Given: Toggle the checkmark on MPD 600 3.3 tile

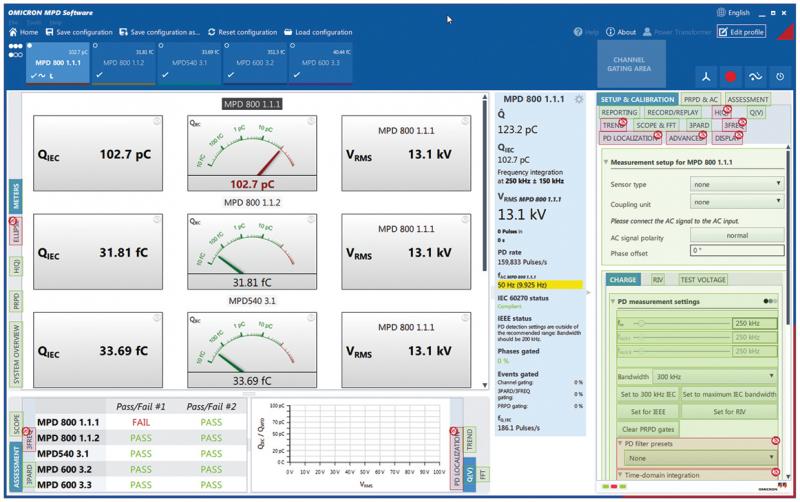Looking at the screenshot, I should pos(296,75).
